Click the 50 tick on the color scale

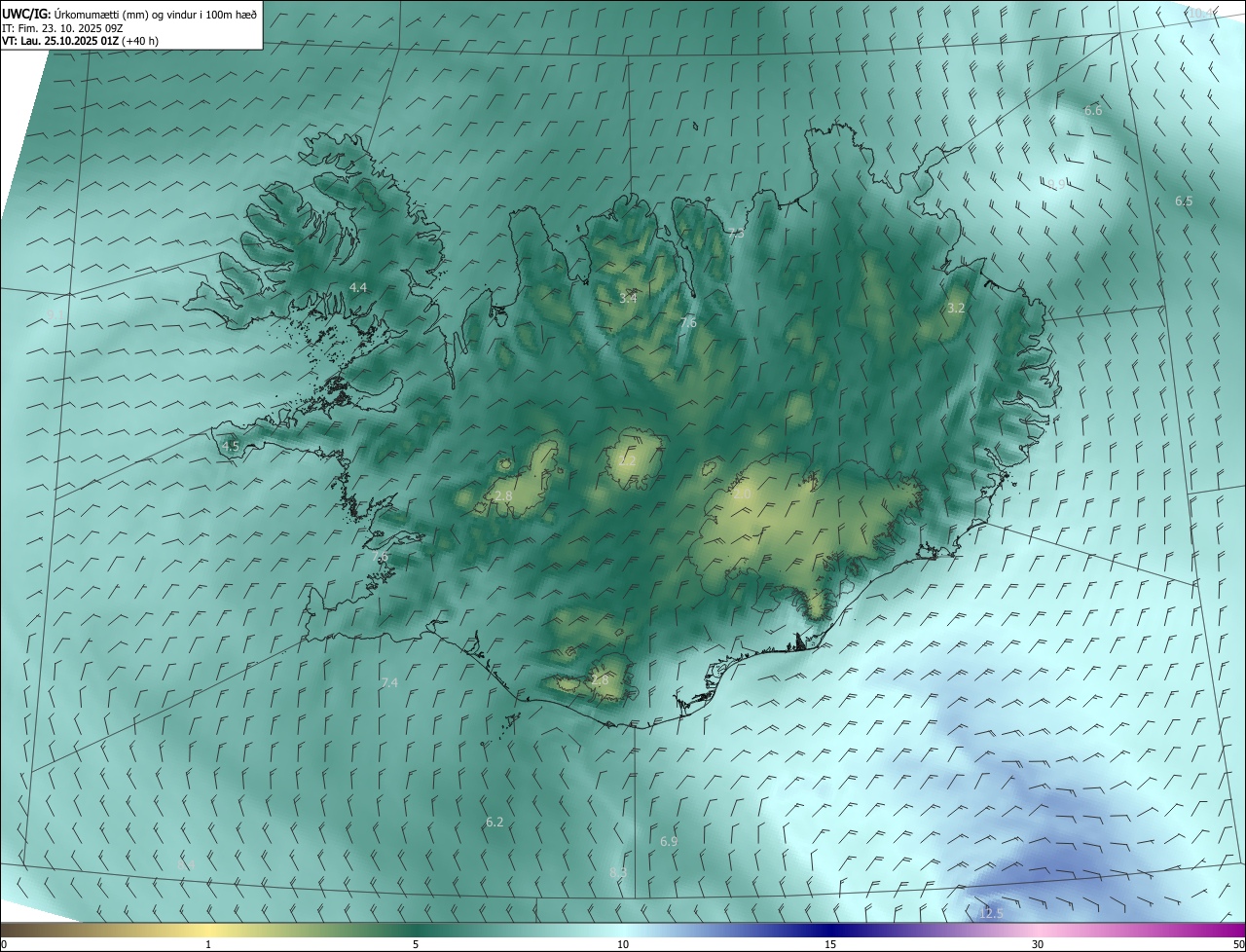[1238, 944]
